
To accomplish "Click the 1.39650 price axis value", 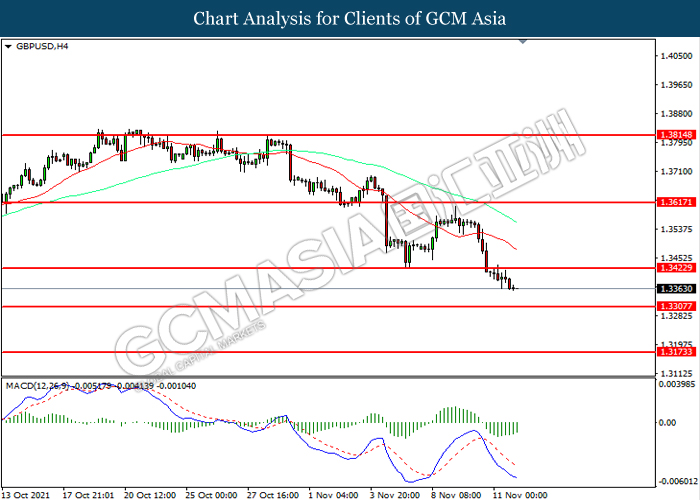I will 676,85.
